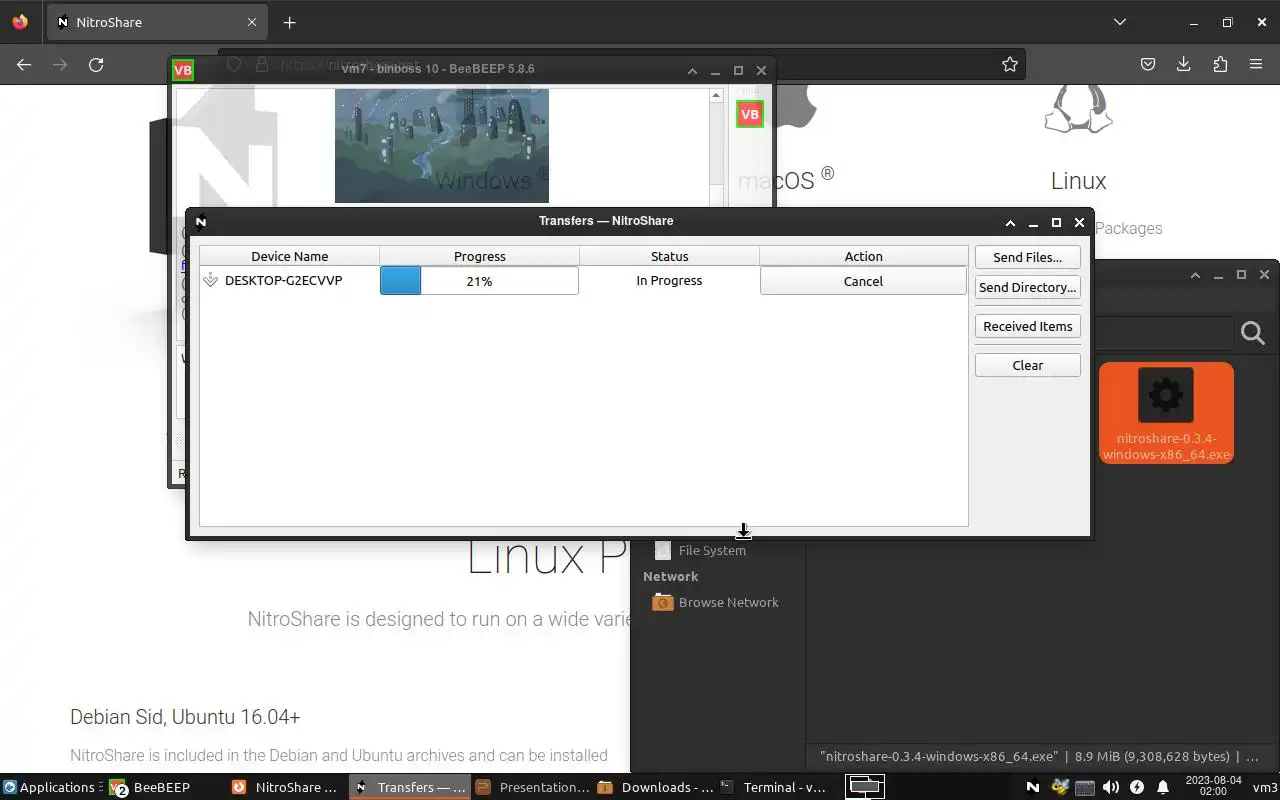Switch to the NitroShare browser tab
The height and width of the screenshot is (800, 1280).
155,22
